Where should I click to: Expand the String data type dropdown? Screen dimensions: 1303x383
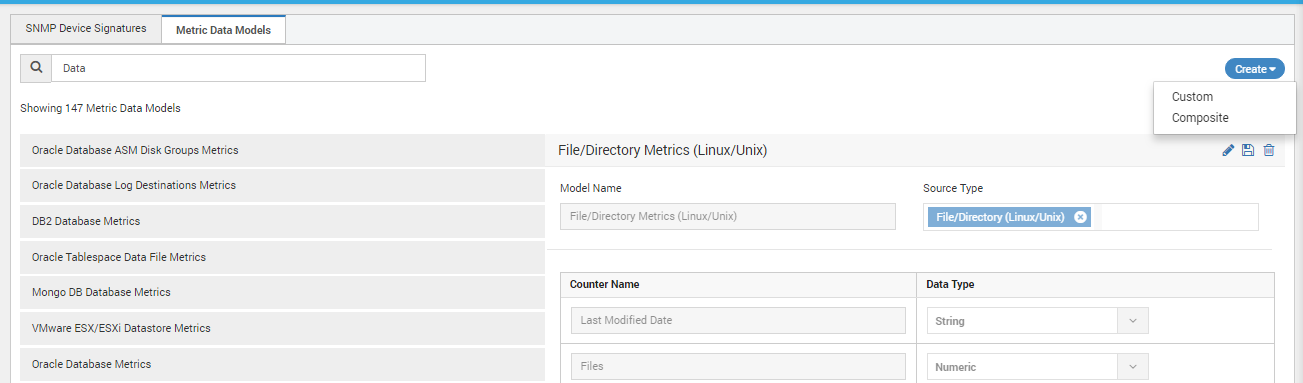coord(1133,321)
